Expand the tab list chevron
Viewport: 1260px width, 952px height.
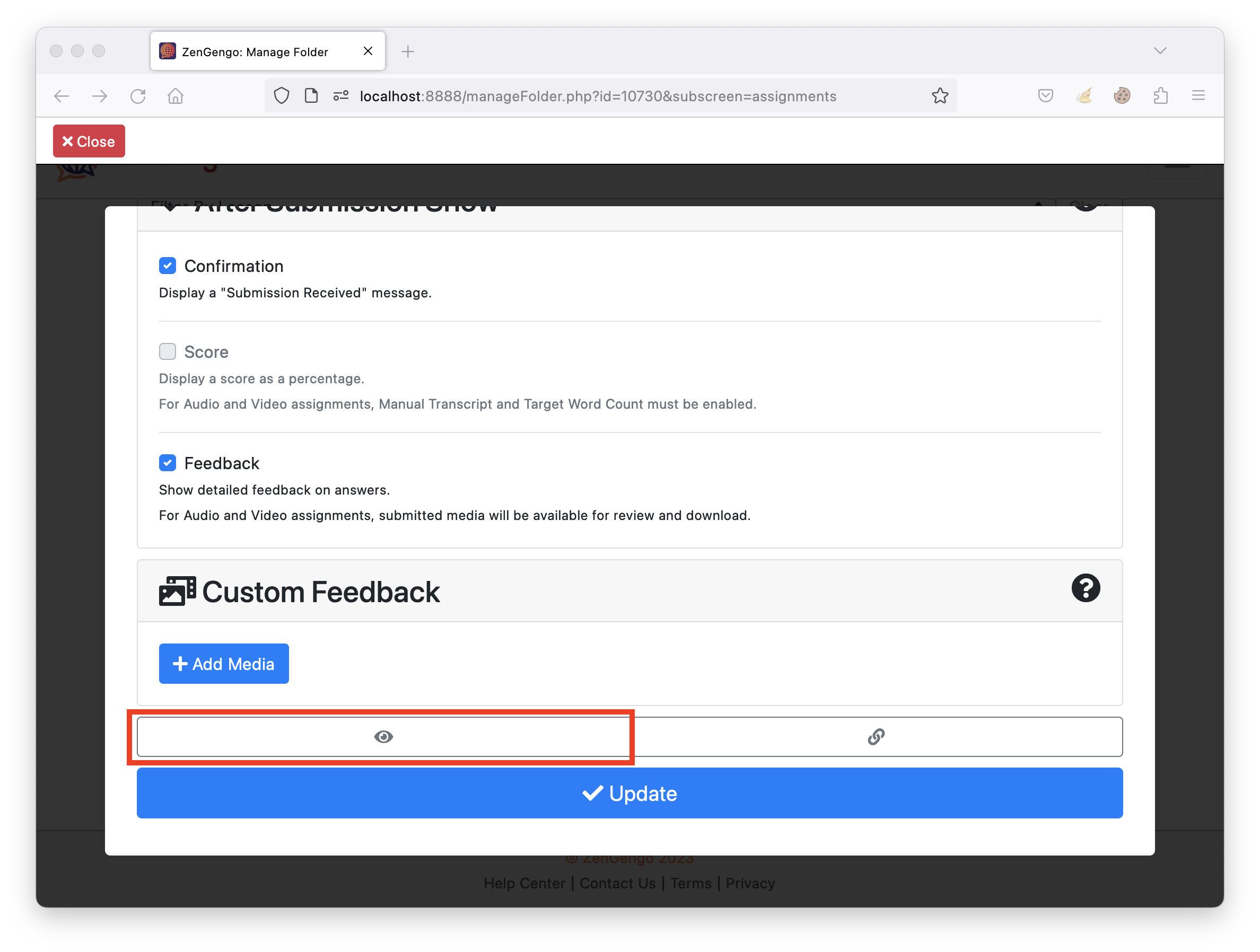(x=1160, y=51)
